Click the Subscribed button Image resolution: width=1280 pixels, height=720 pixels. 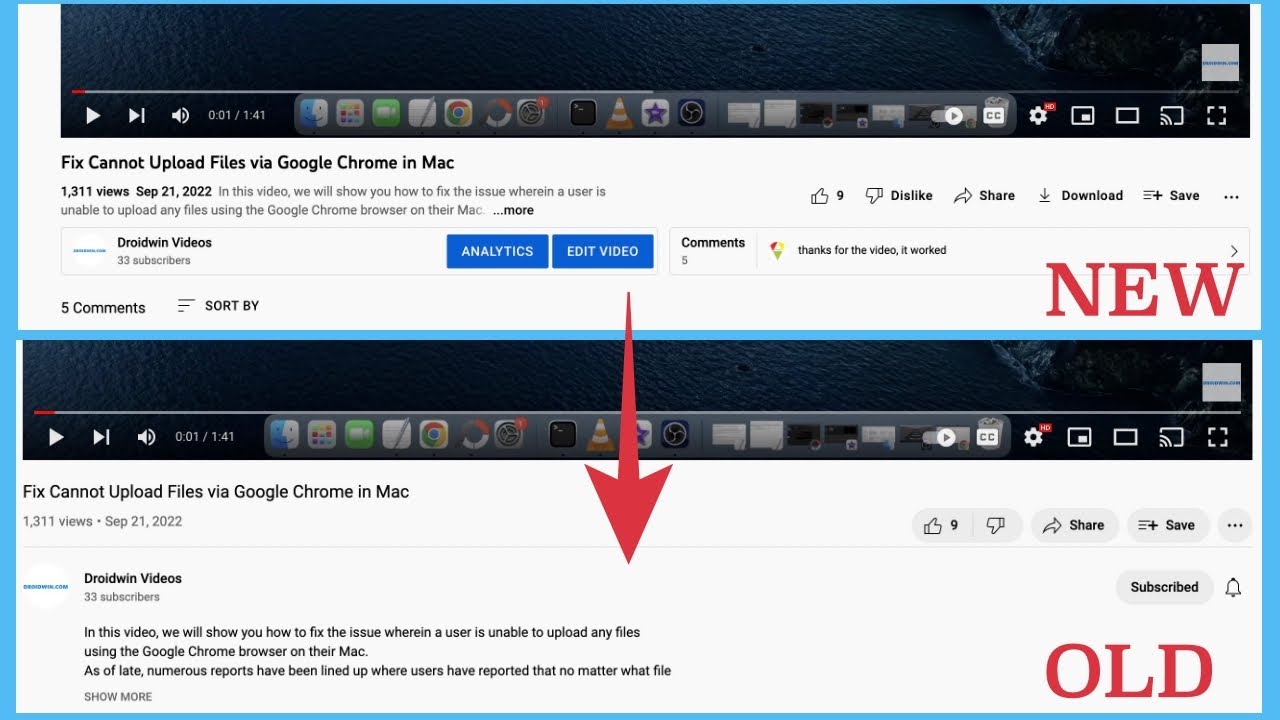(1164, 587)
